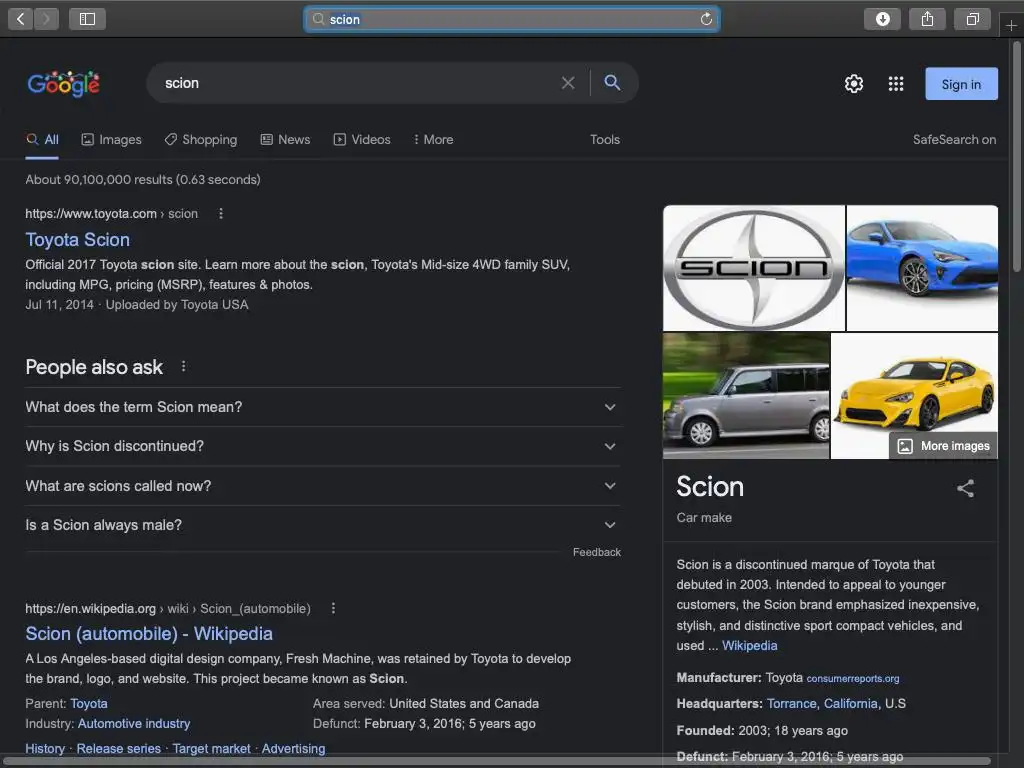Open Parent: Toyota link
The width and height of the screenshot is (1024, 768).
point(89,703)
